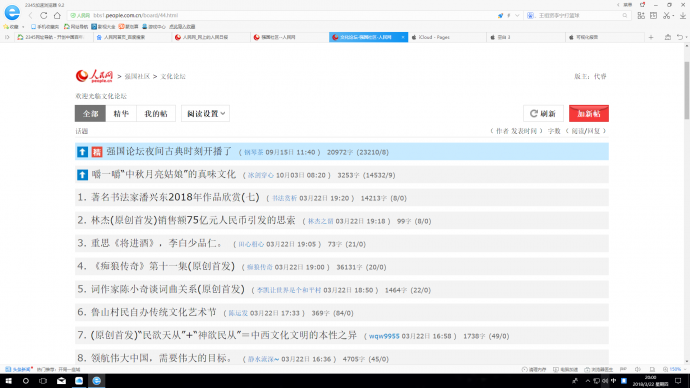Open author 陈运发 profile link

pos(238,313)
